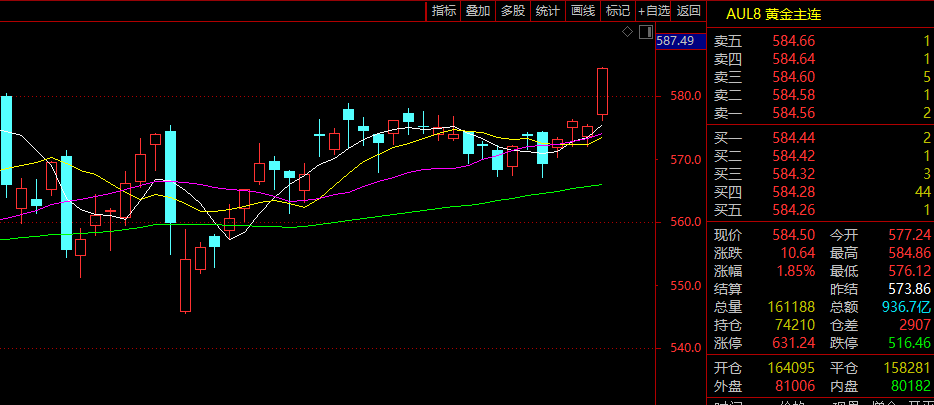Select the 卖五 584.66 ask row

822,41
